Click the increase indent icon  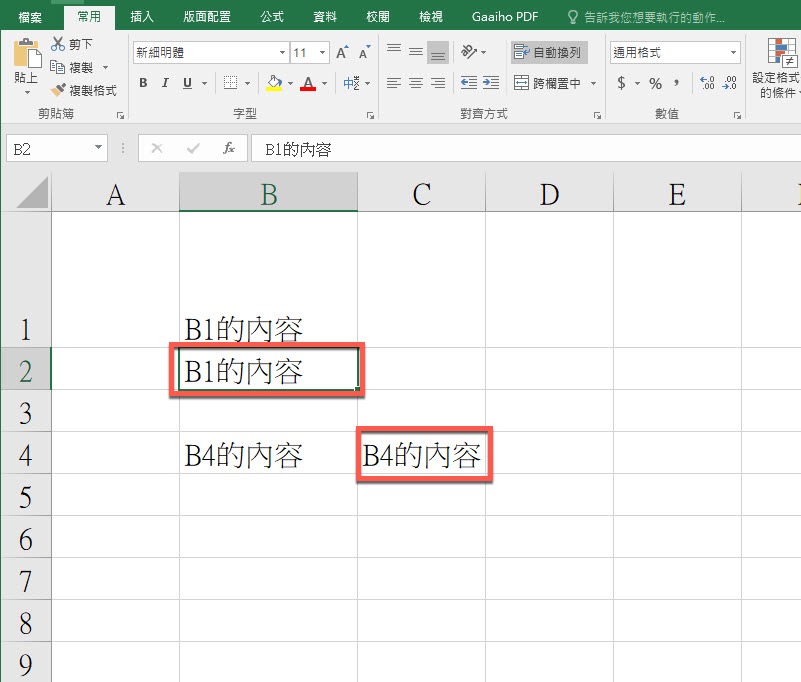[x=491, y=82]
